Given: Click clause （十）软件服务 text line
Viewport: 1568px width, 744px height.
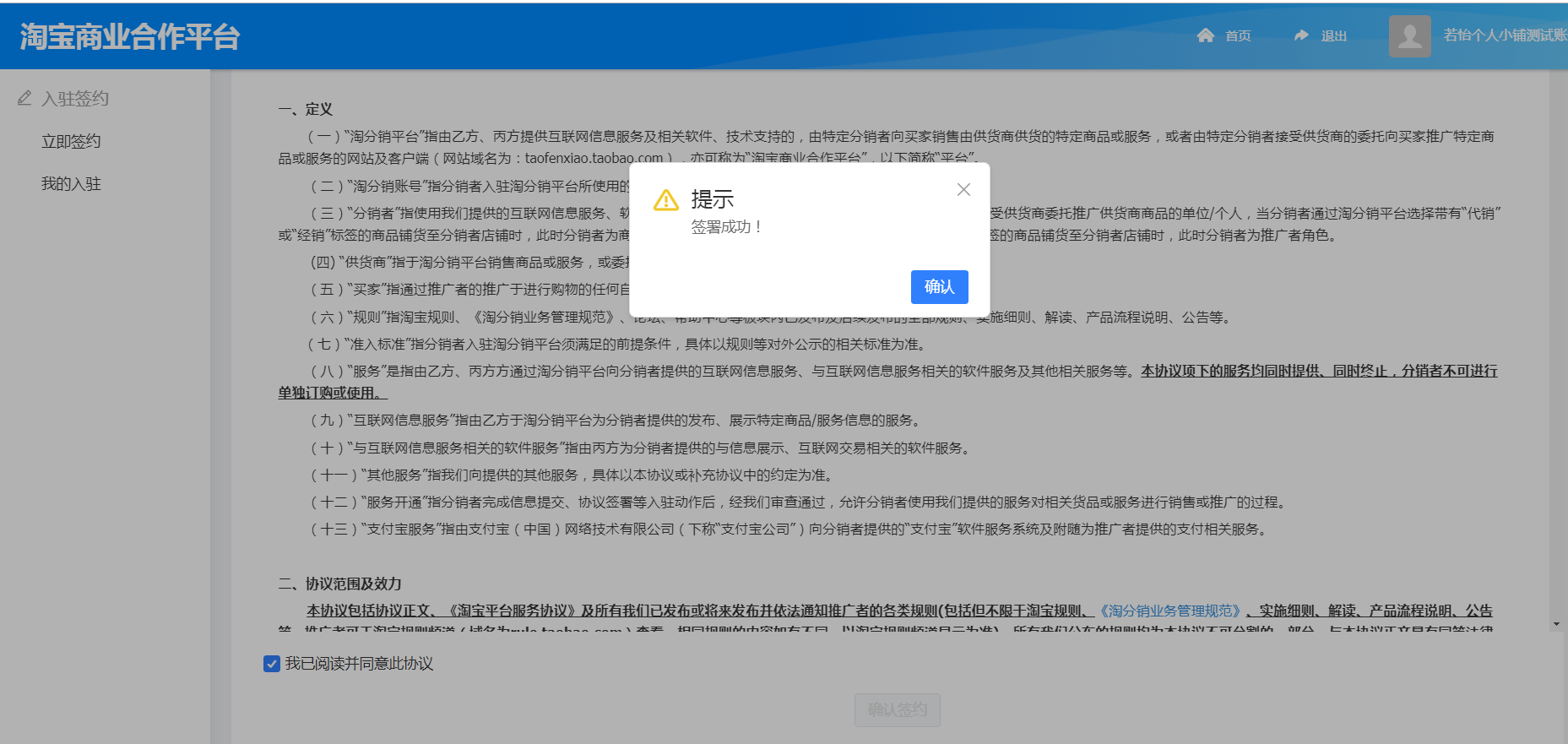Looking at the screenshot, I should pyautogui.click(x=641, y=448).
